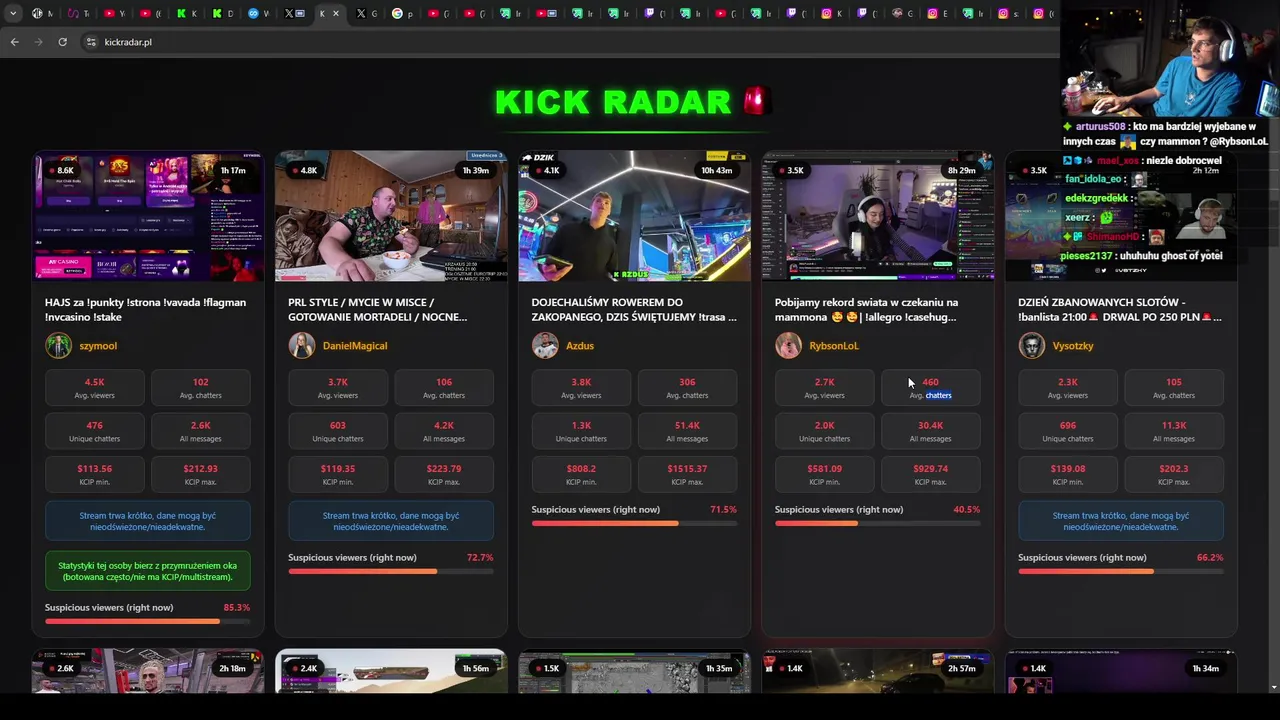Viewport: 1280px width, 720px height.
Task: Close the active kickradar browser tab
Action: [336, 14]
